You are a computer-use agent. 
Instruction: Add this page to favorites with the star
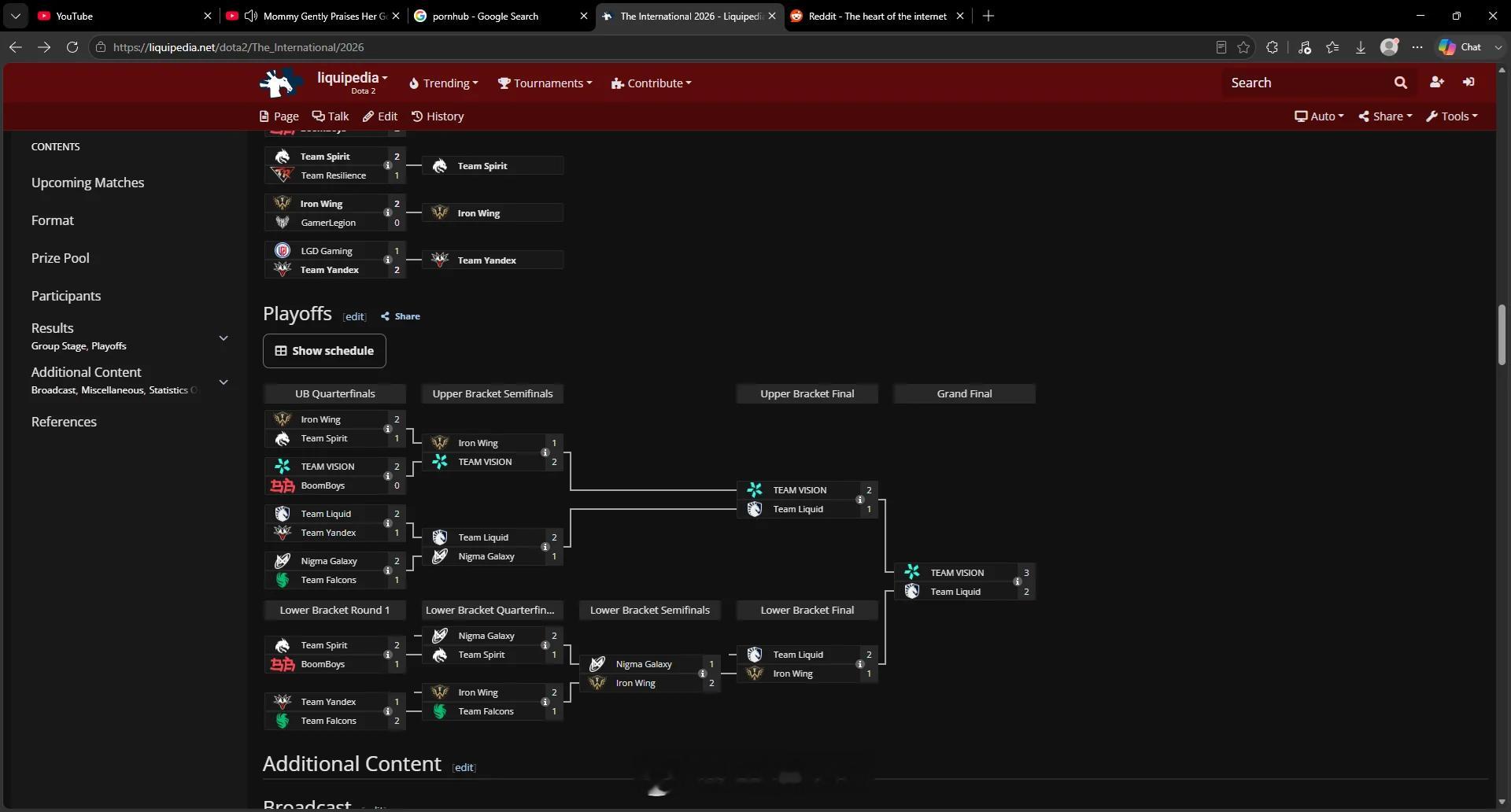(1243, 47)
